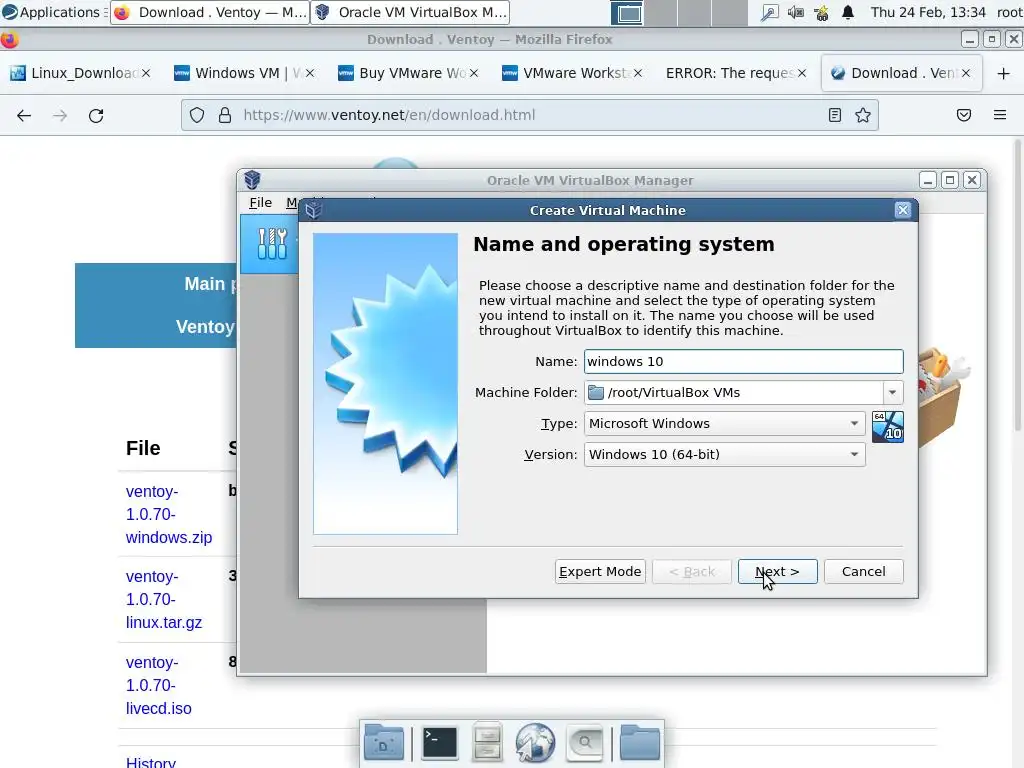Maximize the VirtualBox Manager window

950,180
